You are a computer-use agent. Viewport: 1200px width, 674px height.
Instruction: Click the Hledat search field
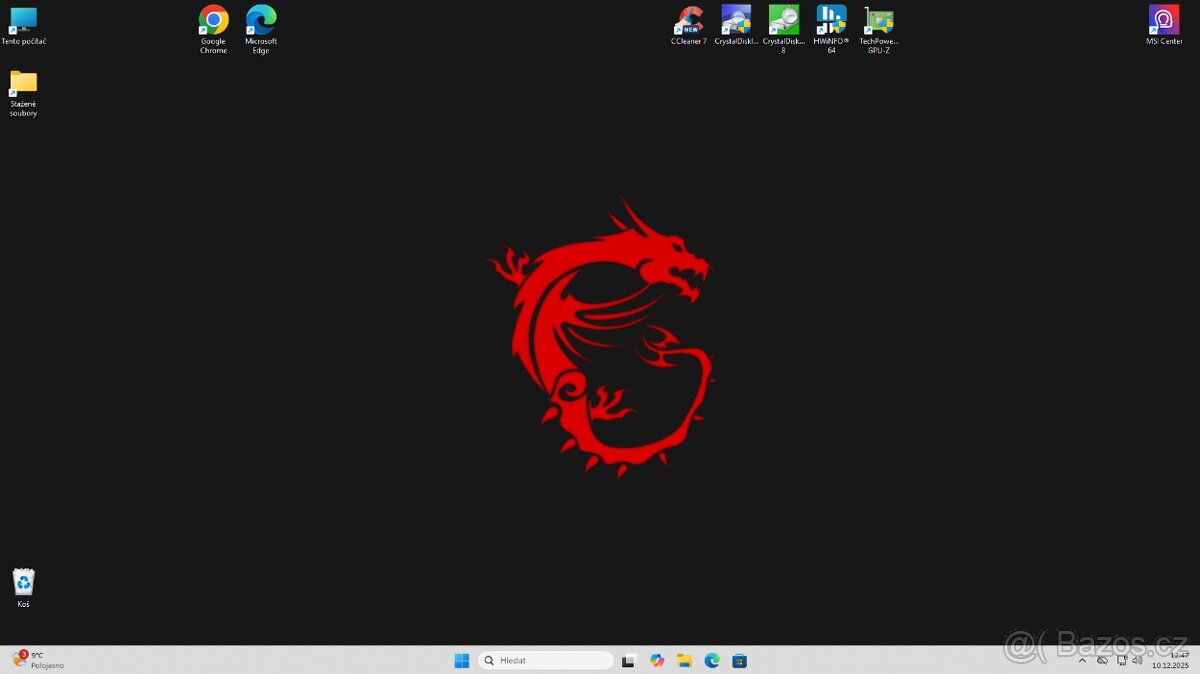546,660
